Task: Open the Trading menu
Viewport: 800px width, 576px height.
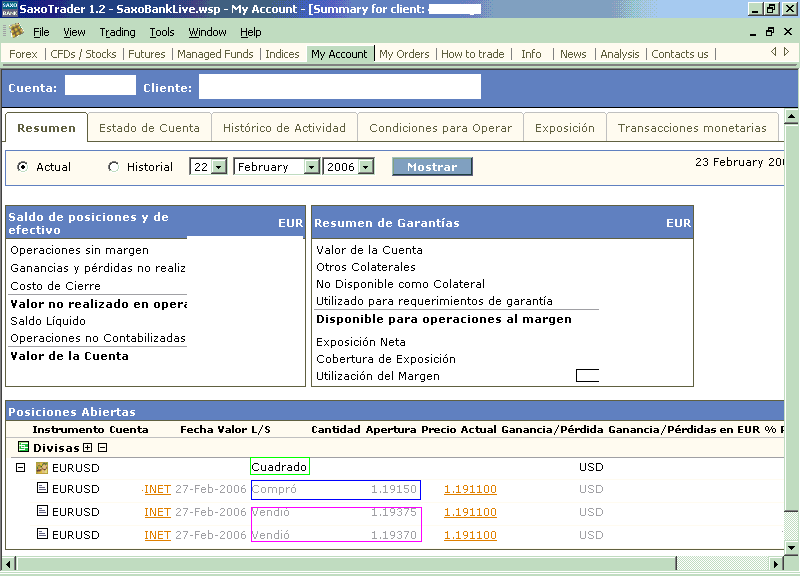Action: click(117, 32)
